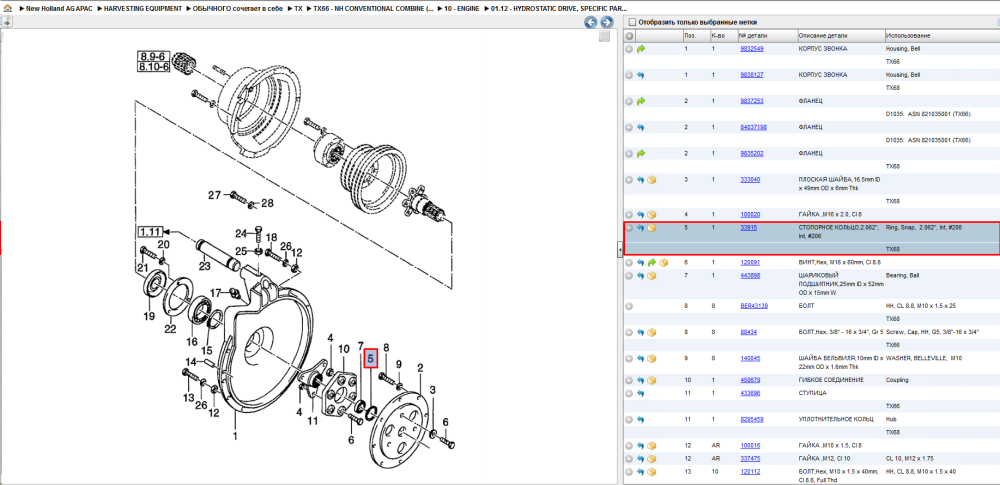Sort by 'Использование' column header

click(941, 36)
